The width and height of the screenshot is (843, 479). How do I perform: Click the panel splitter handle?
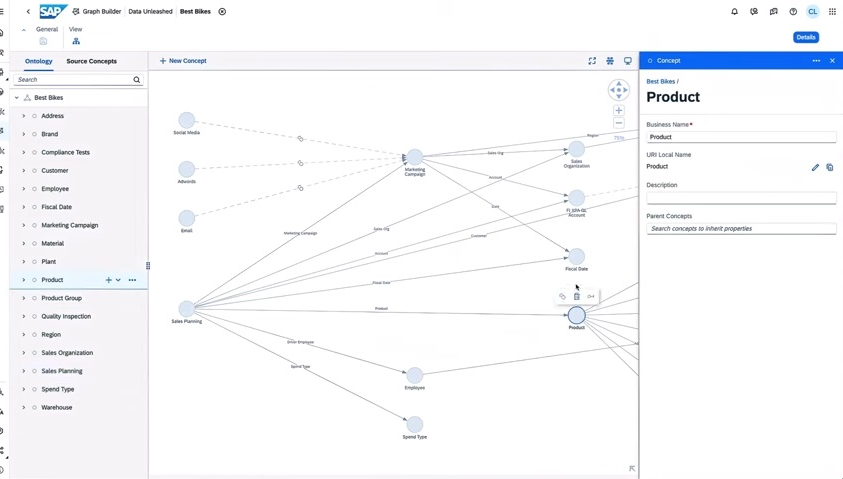pos(148,266)
